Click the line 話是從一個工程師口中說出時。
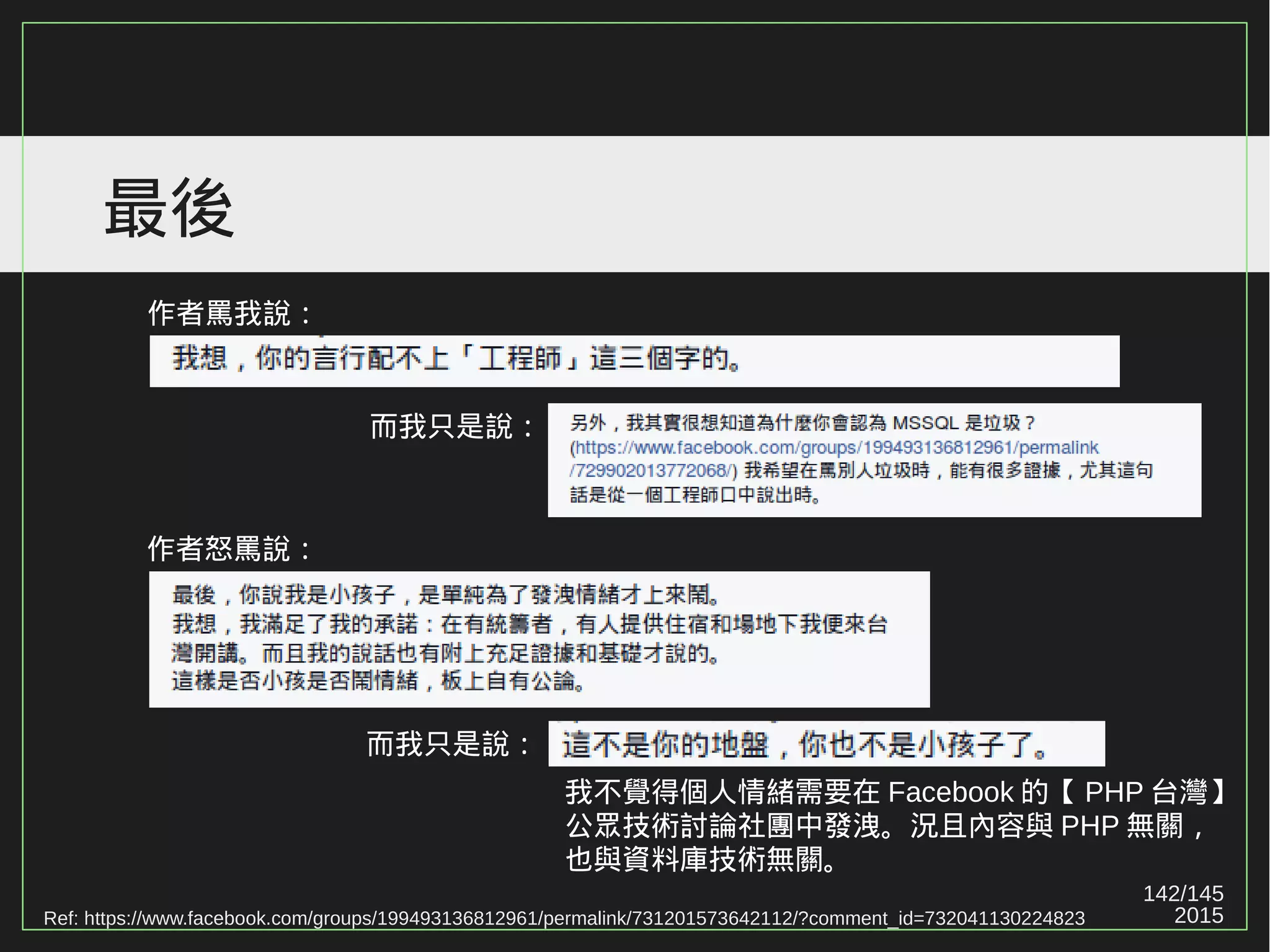The width and height of the screenshot is (1270, 952). [696, 495]
